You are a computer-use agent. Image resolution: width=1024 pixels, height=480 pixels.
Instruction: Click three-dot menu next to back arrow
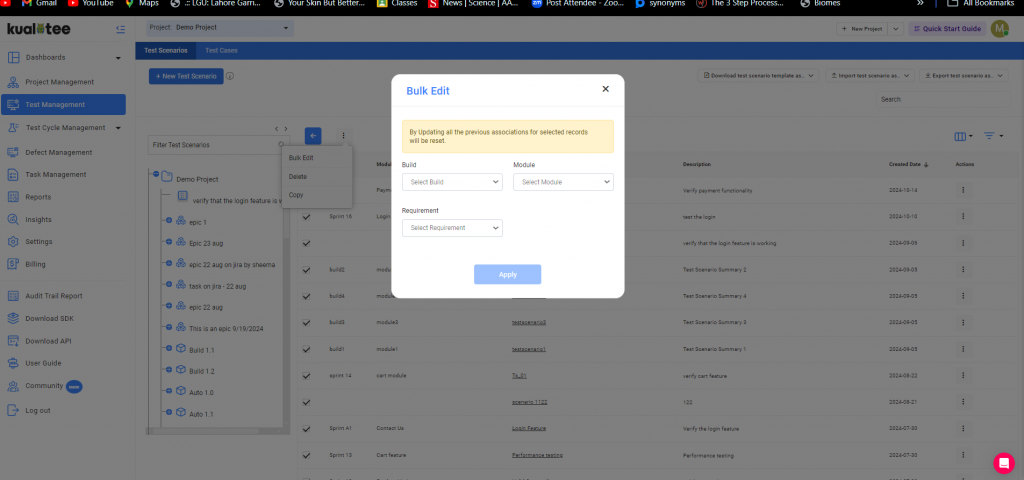344,136
